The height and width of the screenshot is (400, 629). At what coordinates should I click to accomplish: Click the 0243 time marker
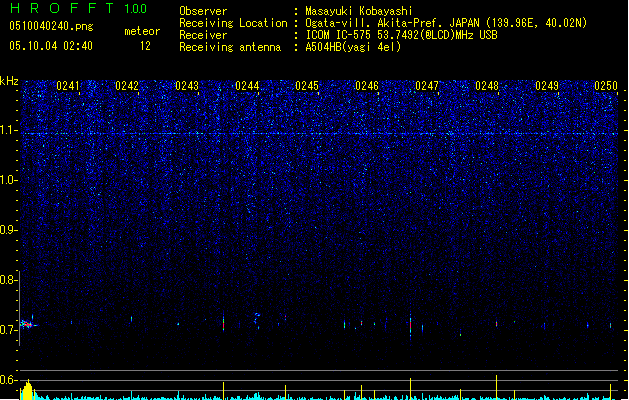coord(187,86)
